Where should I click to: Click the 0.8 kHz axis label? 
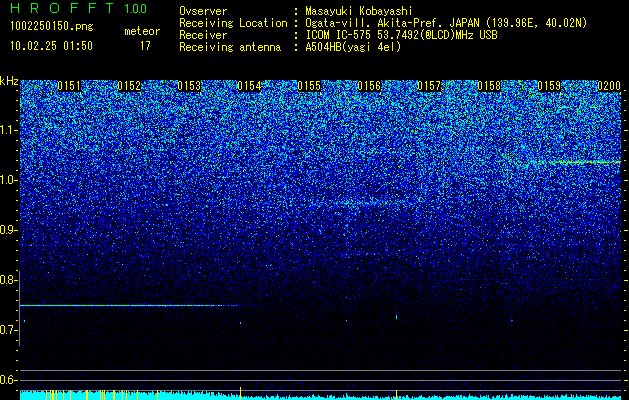[x=8, y=280]
